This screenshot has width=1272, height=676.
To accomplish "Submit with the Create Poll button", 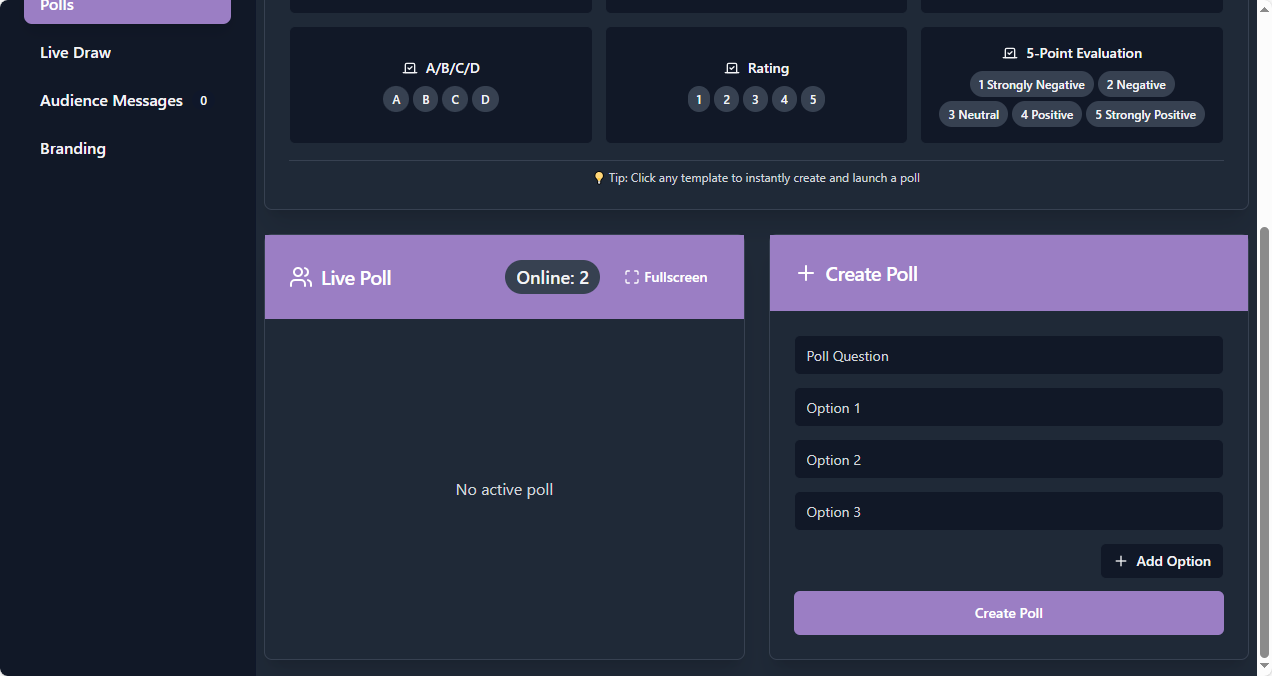I will [x=1009, y=613].
